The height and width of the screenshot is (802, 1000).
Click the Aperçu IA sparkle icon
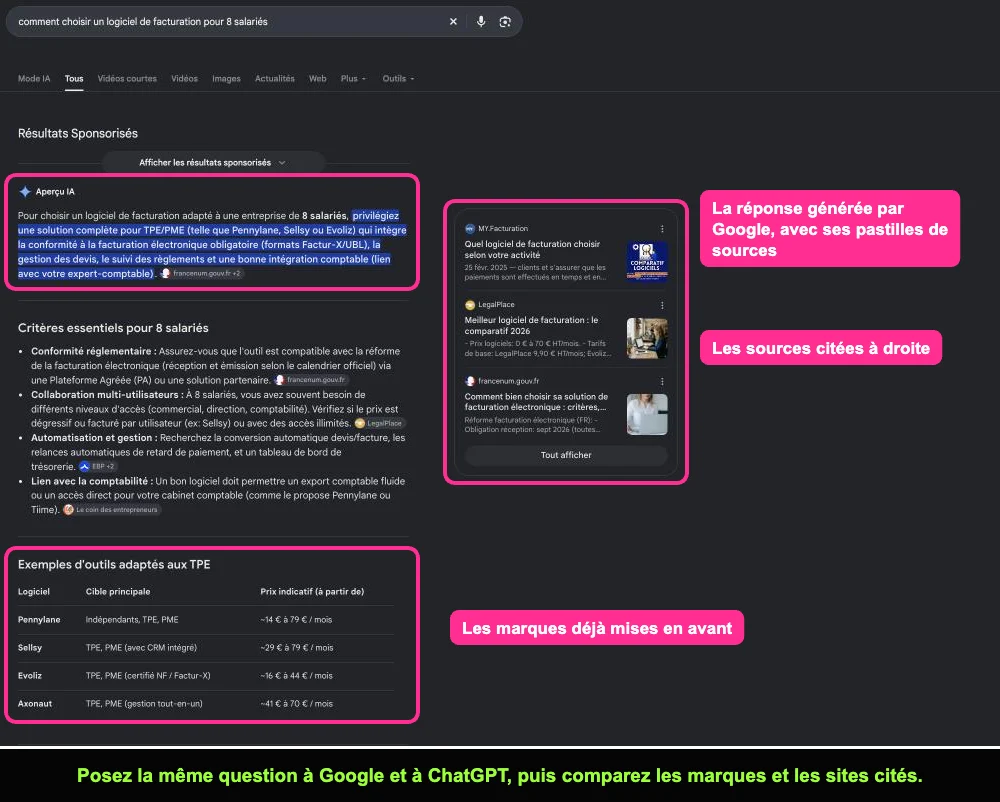click(x=25, y=191)
